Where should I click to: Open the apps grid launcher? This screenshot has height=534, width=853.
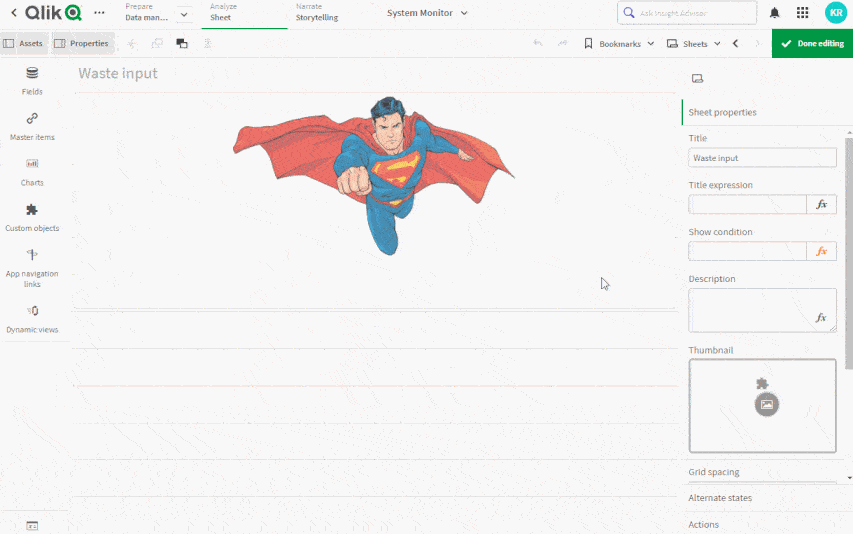[x=802, y=13]
